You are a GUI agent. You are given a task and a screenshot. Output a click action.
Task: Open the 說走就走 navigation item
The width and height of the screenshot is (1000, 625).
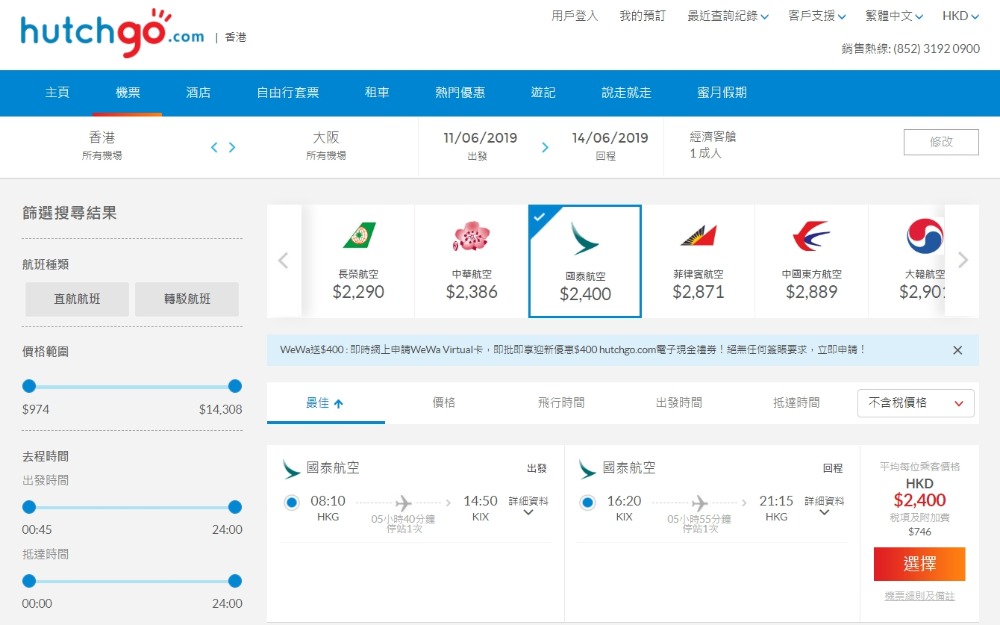click(626, 92)
